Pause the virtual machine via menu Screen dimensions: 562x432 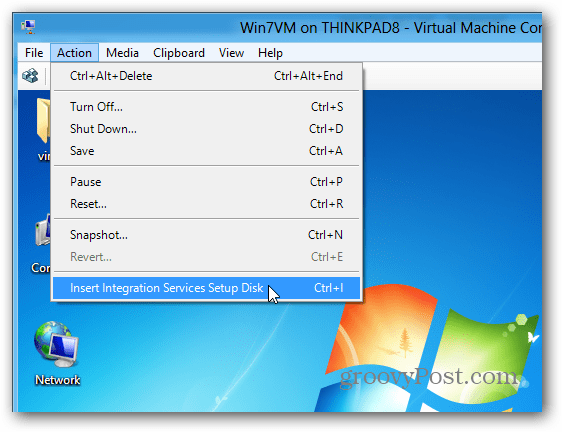[206, 182]
